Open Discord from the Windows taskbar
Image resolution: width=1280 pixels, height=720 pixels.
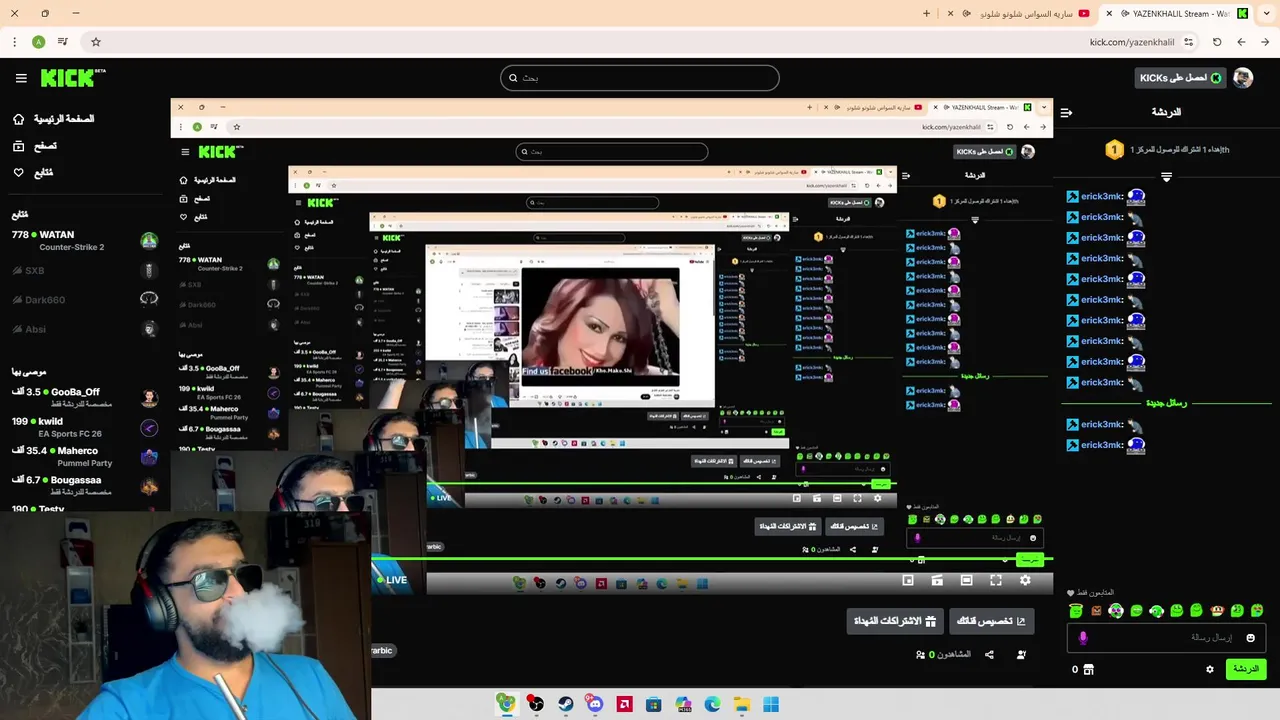pyautogui.click(x=595, y=704)
